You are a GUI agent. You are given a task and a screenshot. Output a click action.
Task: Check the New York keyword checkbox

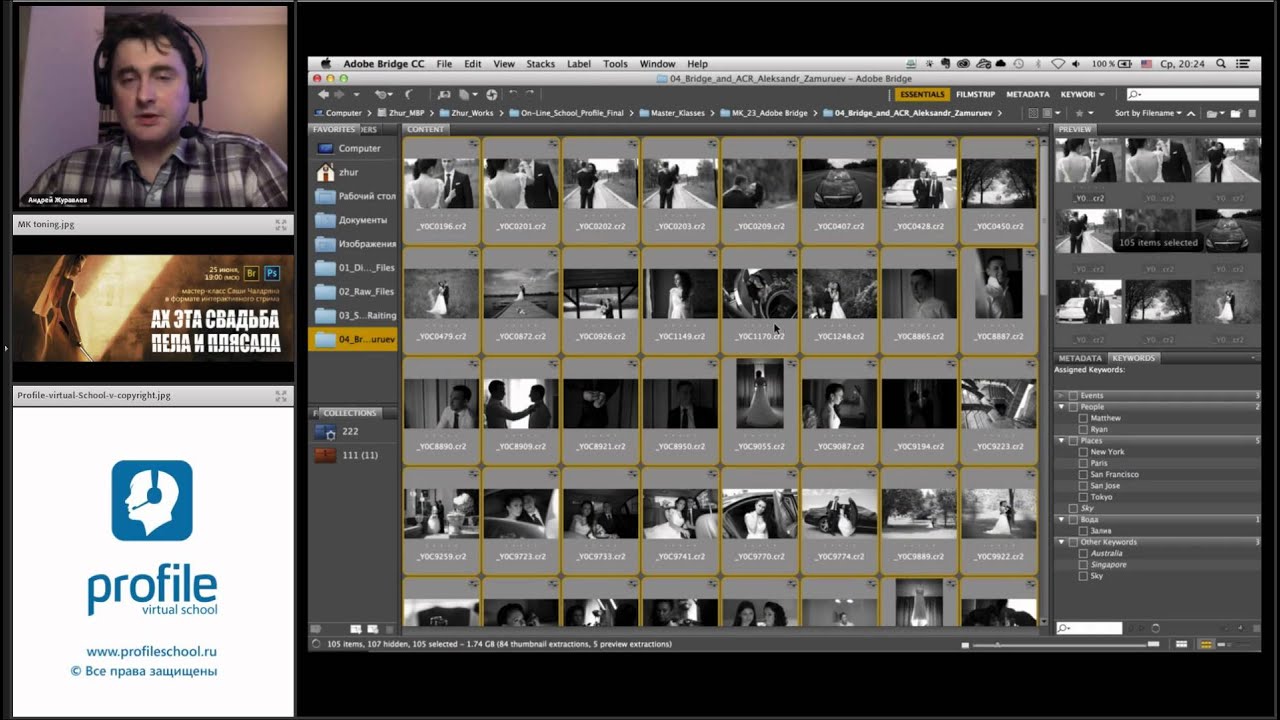pyautogui.click(x=1083, y=452)
